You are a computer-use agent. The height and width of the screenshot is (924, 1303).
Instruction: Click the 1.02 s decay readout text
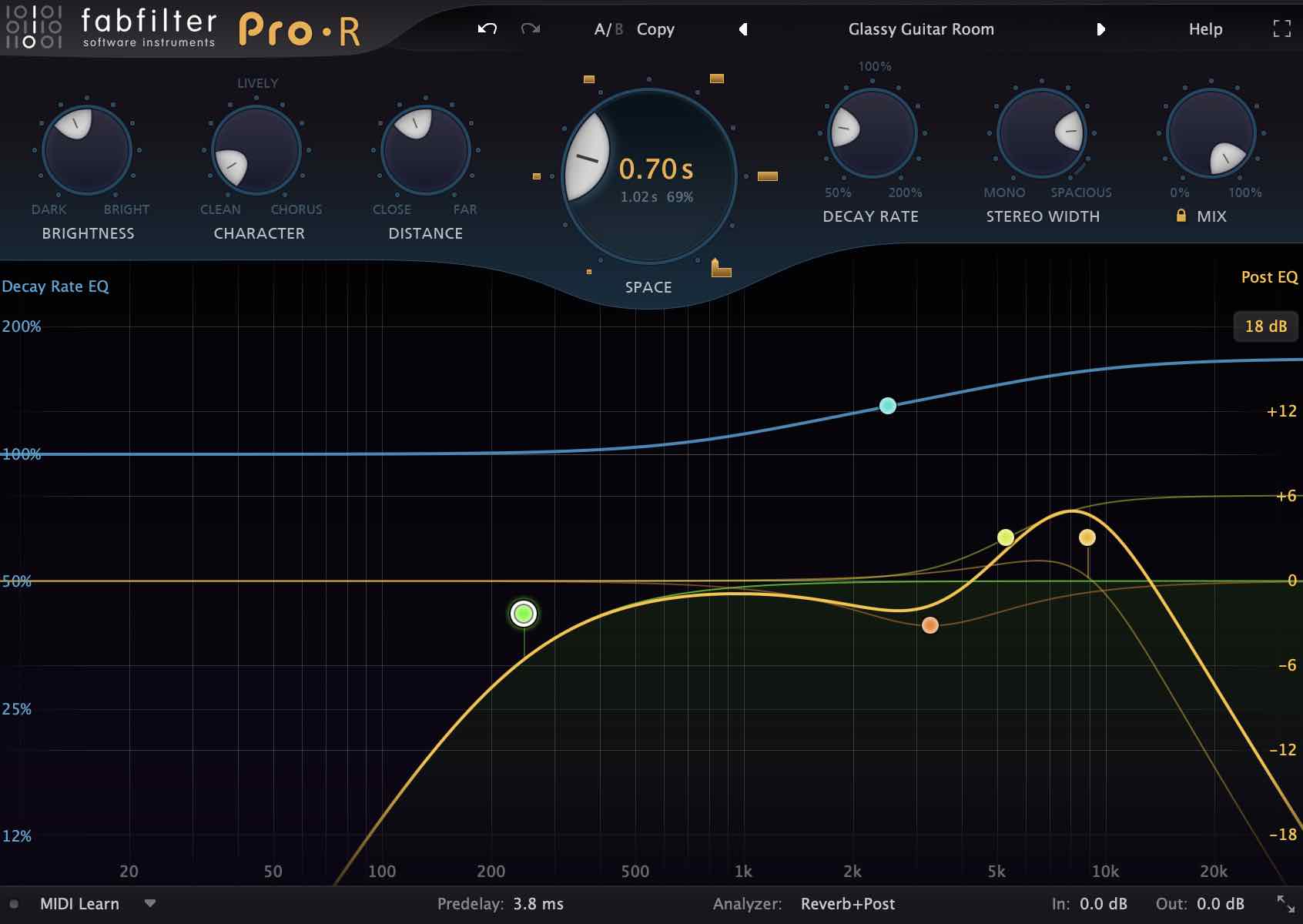[x=639, y=197]
